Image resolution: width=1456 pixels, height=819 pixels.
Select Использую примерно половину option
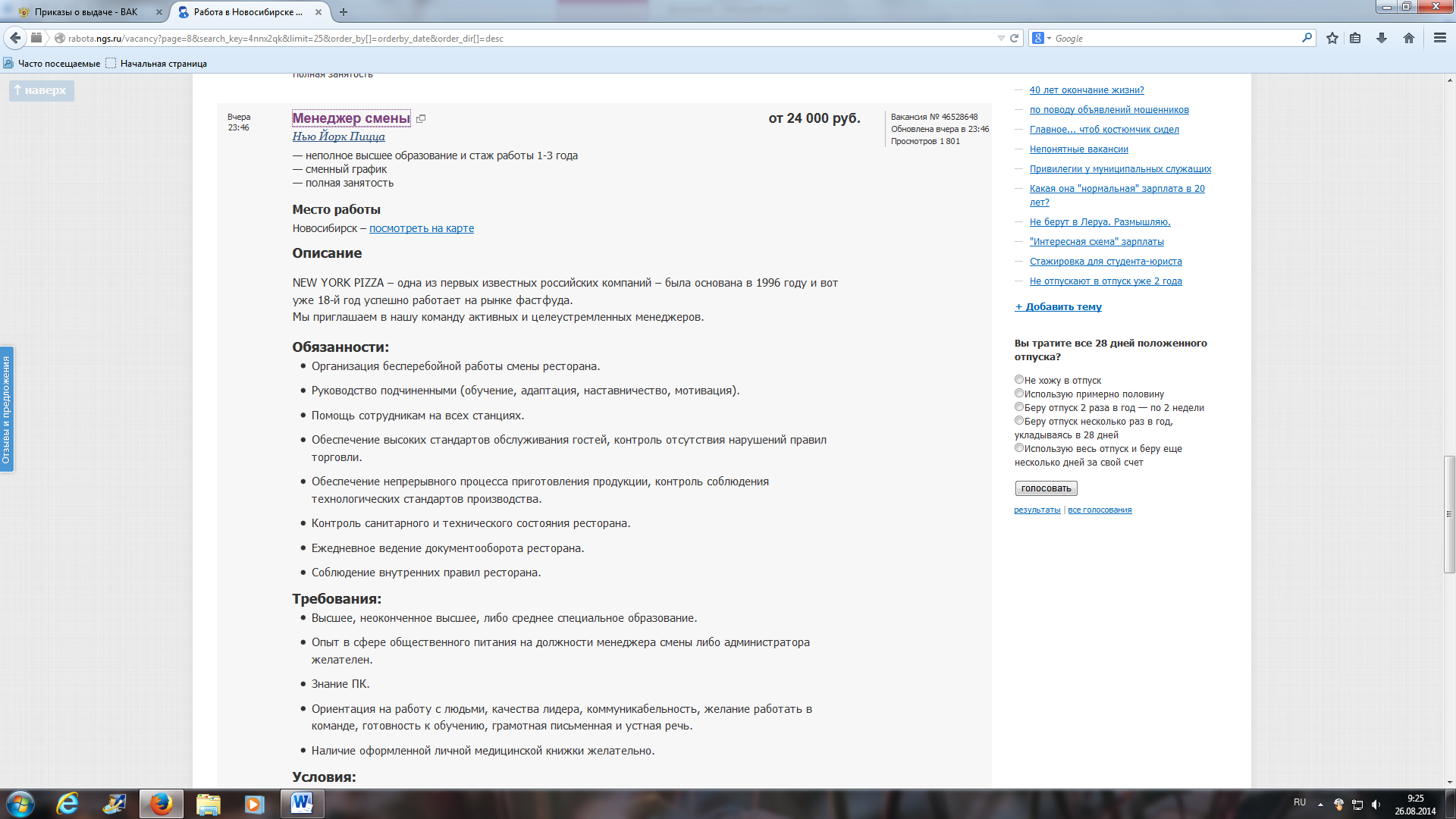click(x=1019, y=393)
